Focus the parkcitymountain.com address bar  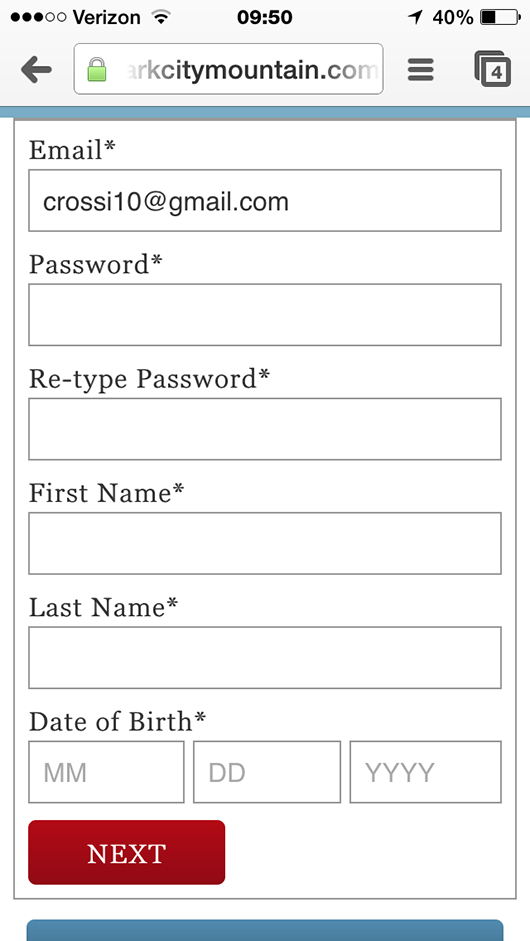pyautogui.click(x=228, y=69)
